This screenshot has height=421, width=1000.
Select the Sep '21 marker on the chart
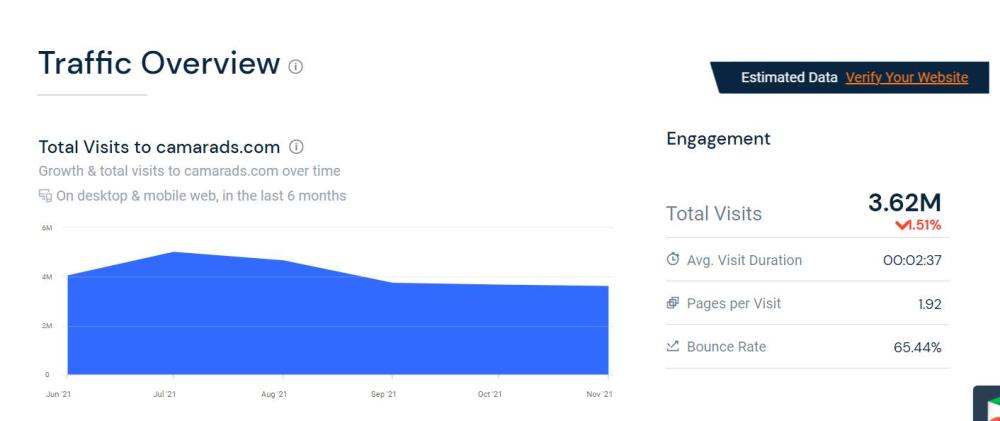click(x=384, y=395)
